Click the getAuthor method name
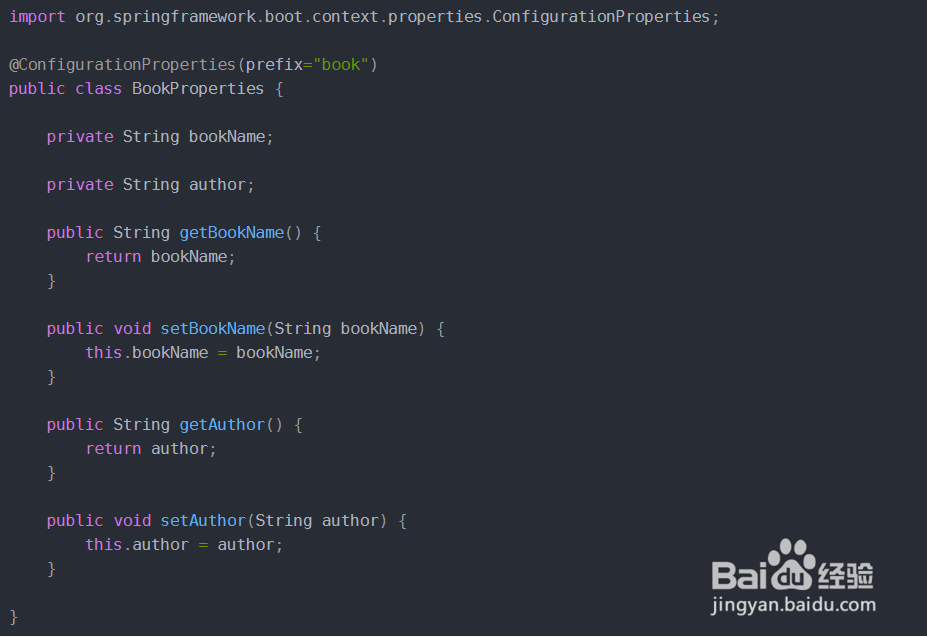Image resolution: width=927 pixels, height=637 pixels. pyautogui.click(x=222, y=425)
